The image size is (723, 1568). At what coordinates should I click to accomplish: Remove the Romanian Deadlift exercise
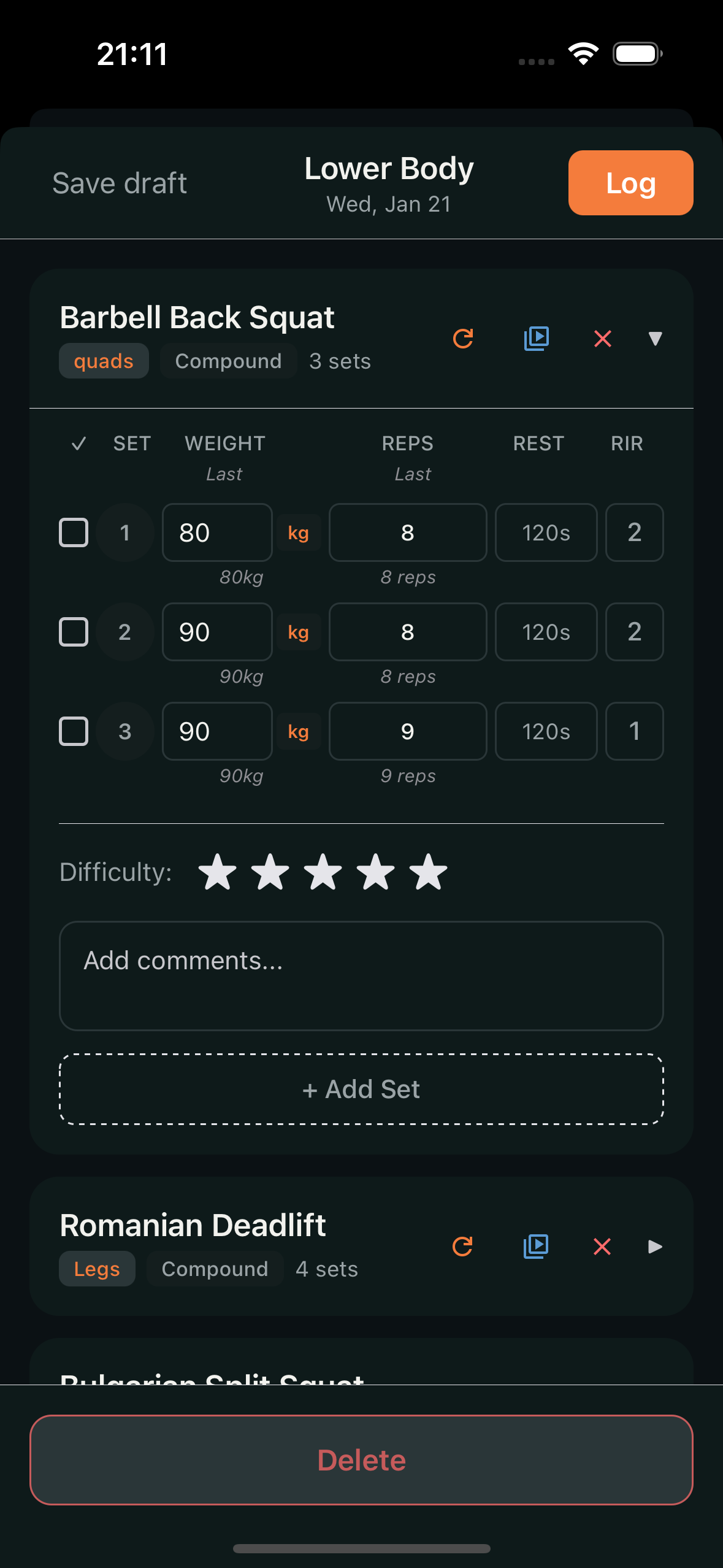click(x=602, y=1246)
